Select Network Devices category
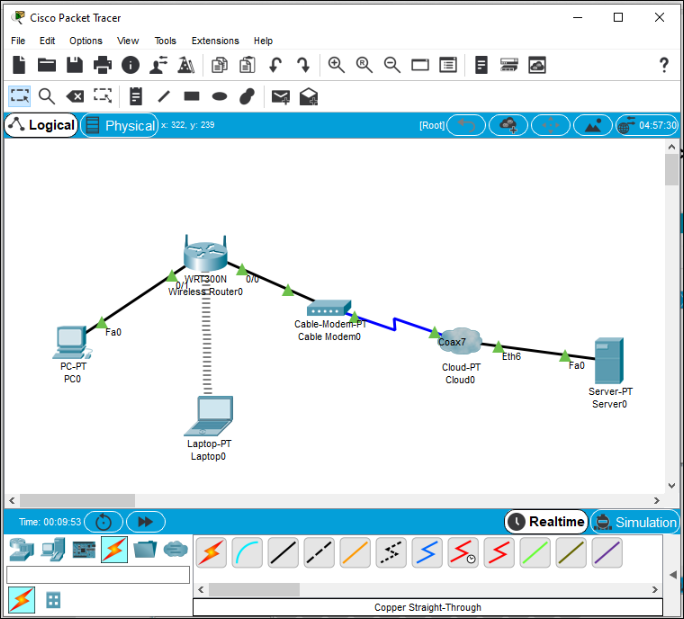684x619 pixels. 21,550
